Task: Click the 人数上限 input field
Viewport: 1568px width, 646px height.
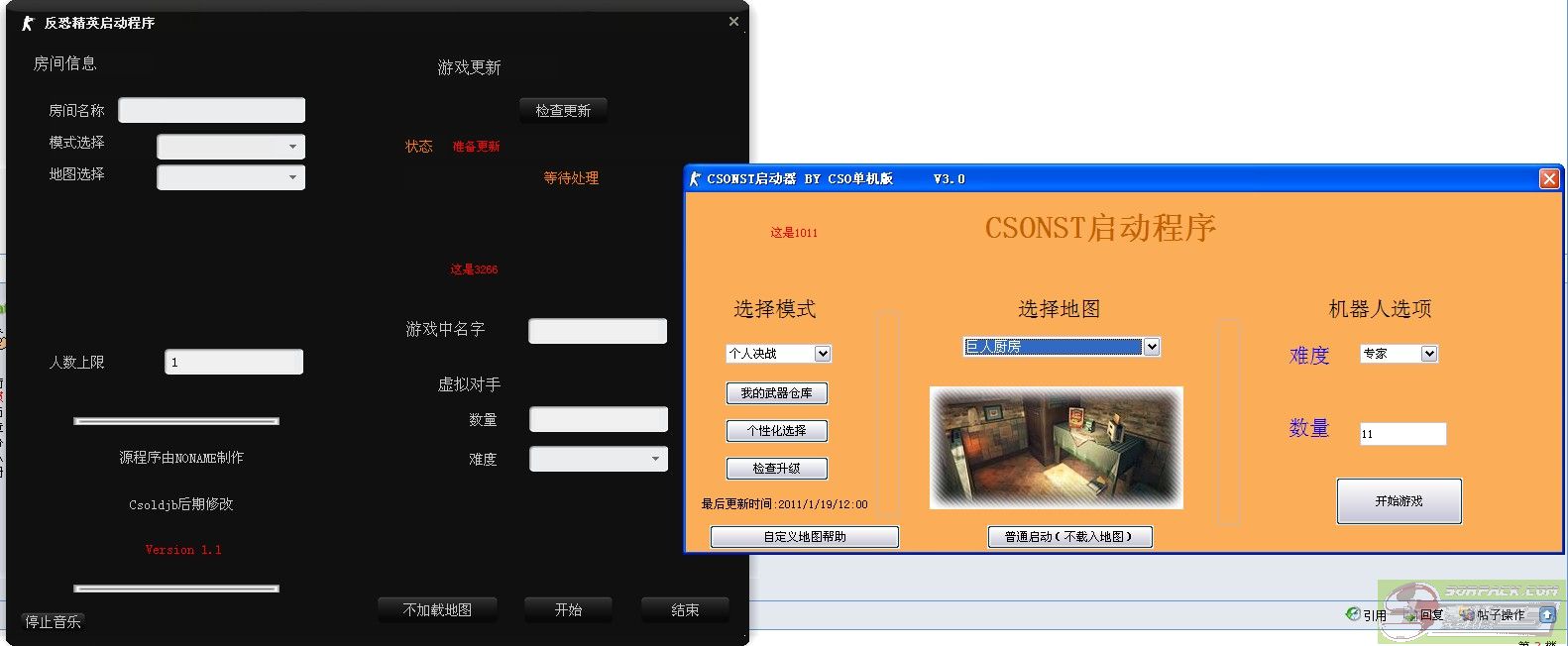Action: [233, 362]
